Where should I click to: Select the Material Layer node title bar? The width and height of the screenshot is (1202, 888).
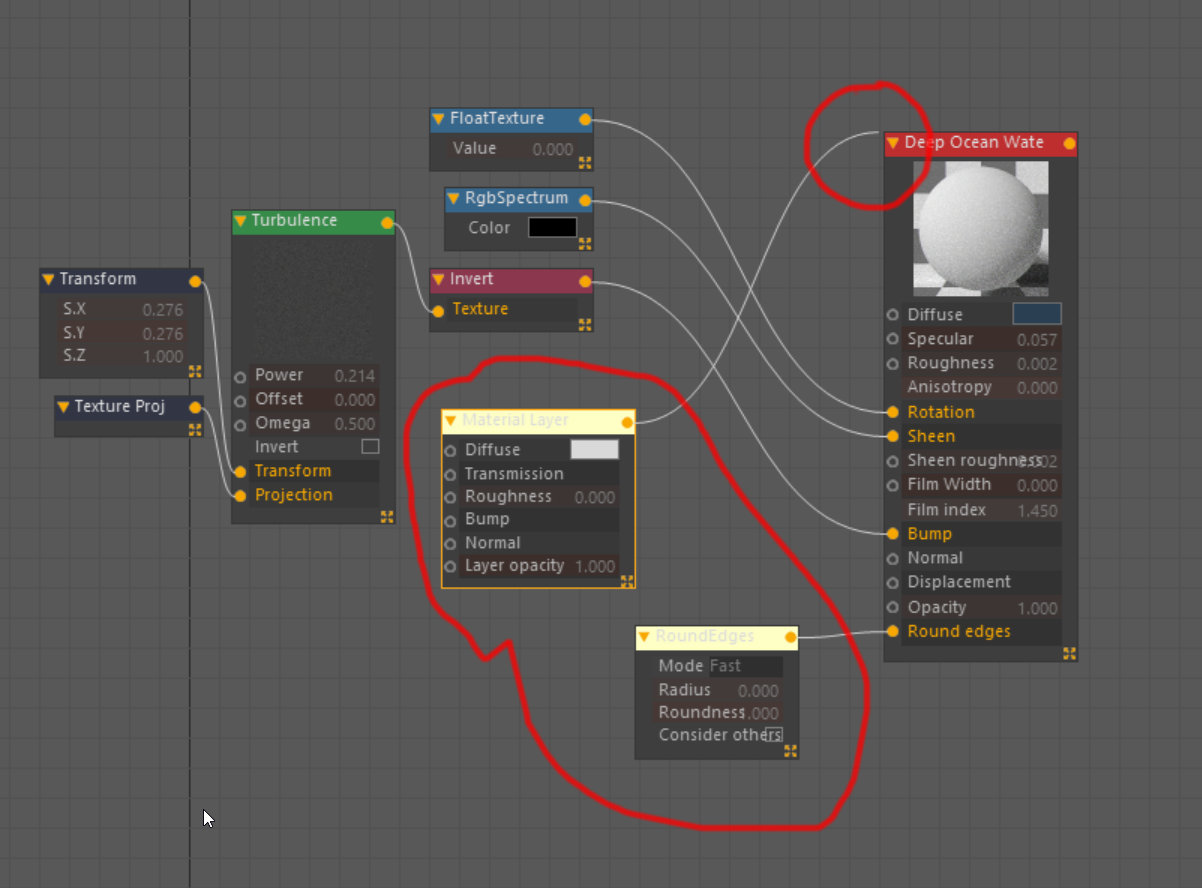(x=538, y=421)
